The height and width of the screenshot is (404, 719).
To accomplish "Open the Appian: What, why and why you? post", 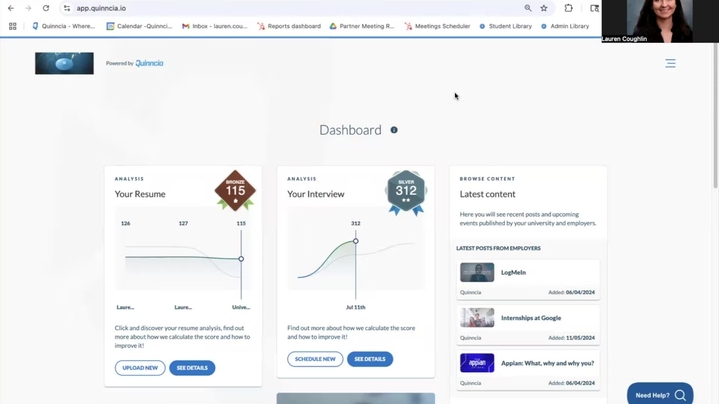I will [x=528, y=371].
